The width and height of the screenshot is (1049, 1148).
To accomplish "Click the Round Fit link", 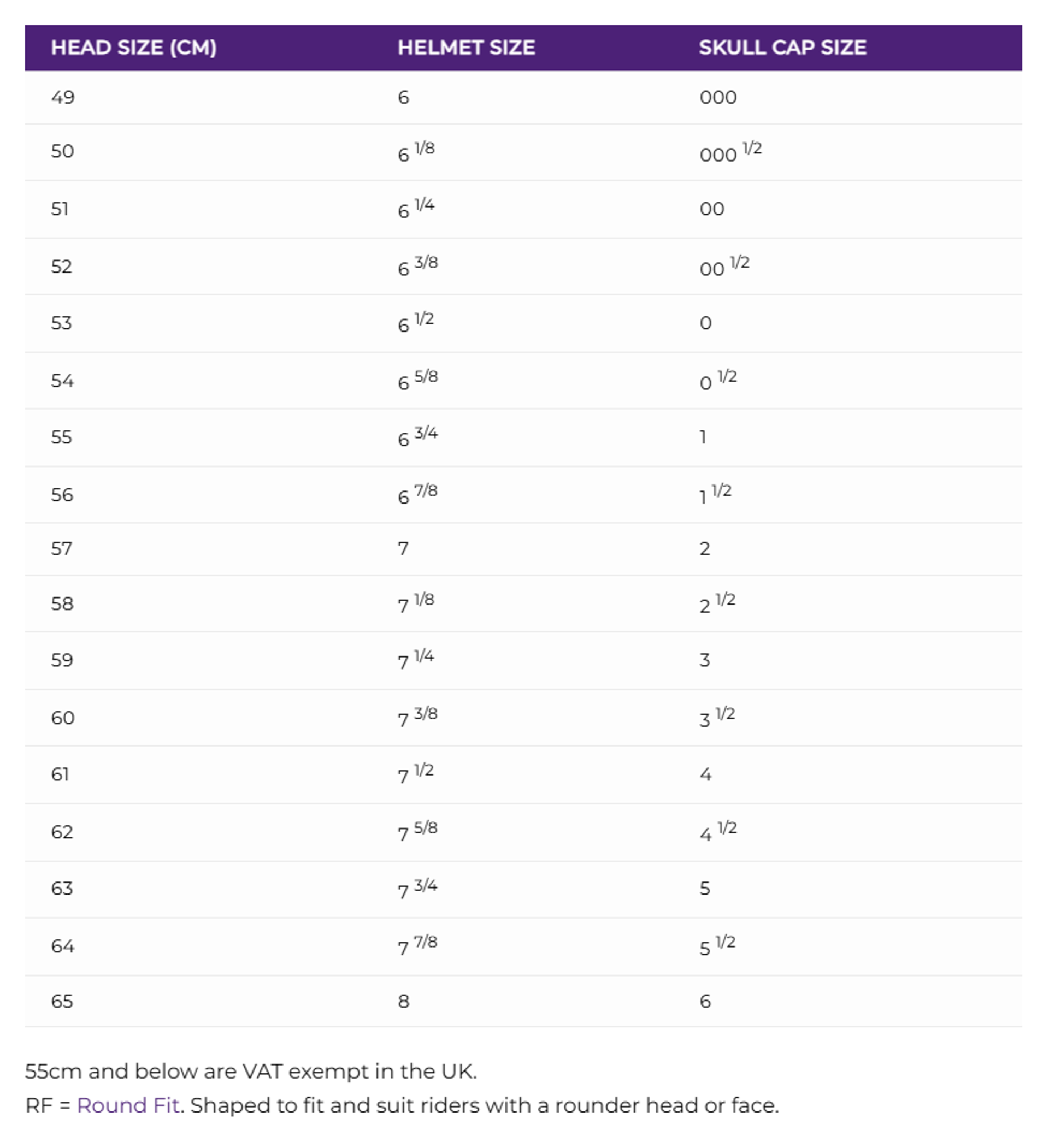I will (128, 1105).
